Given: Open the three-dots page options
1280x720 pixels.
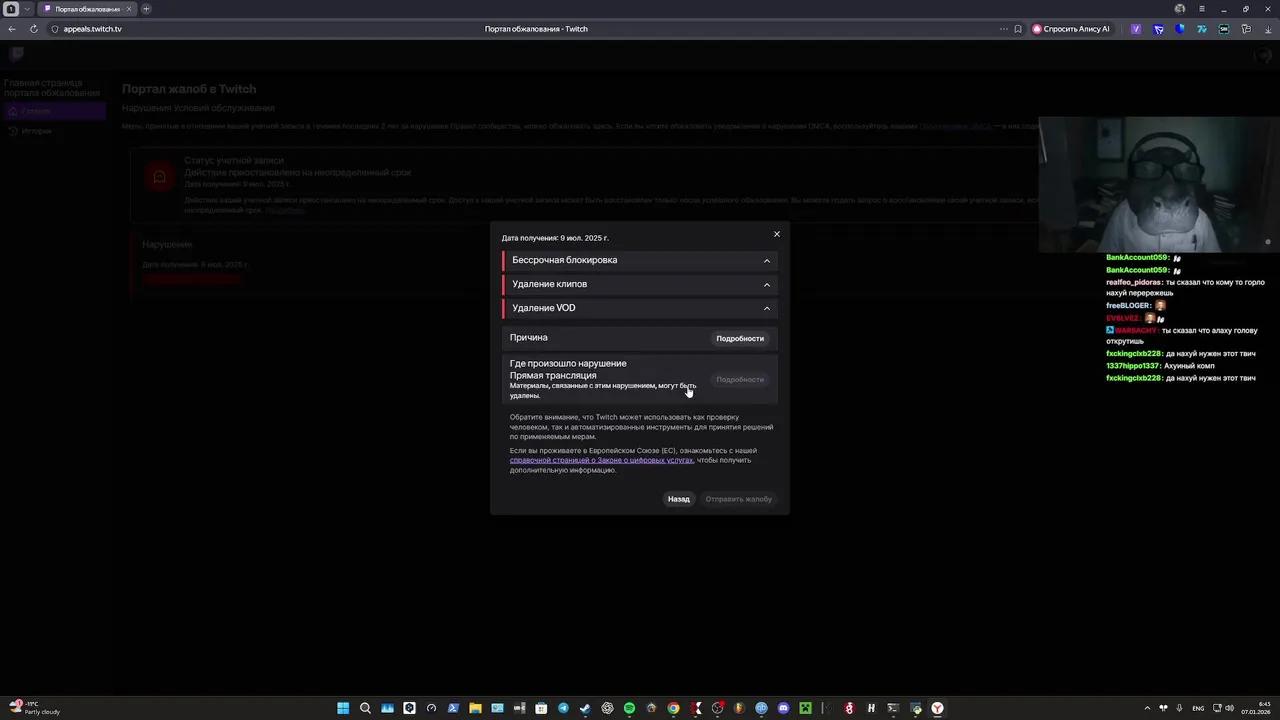Looking at the screenshot, I should point(1004,29).
